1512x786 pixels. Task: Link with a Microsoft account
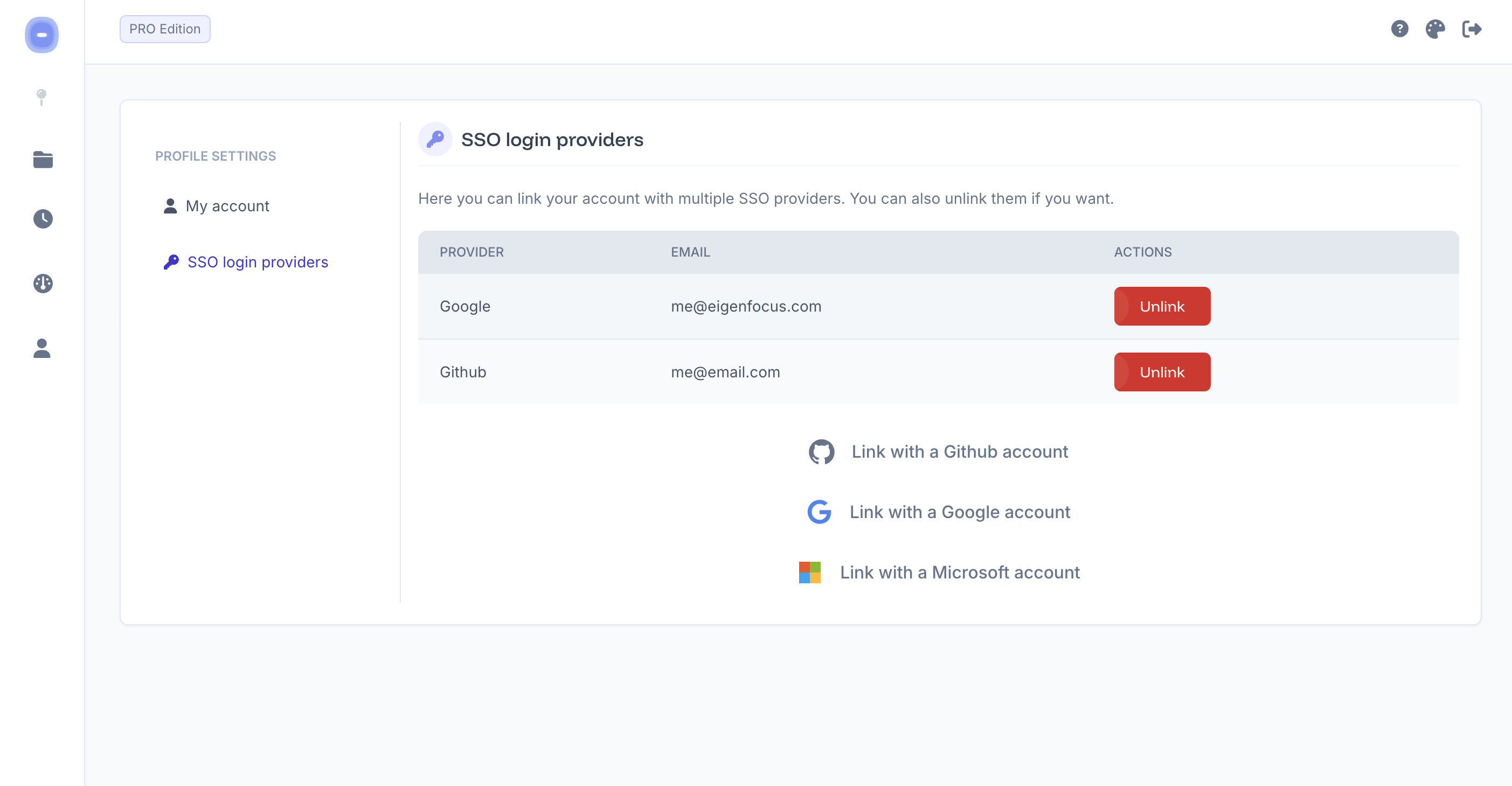(959, 573)
